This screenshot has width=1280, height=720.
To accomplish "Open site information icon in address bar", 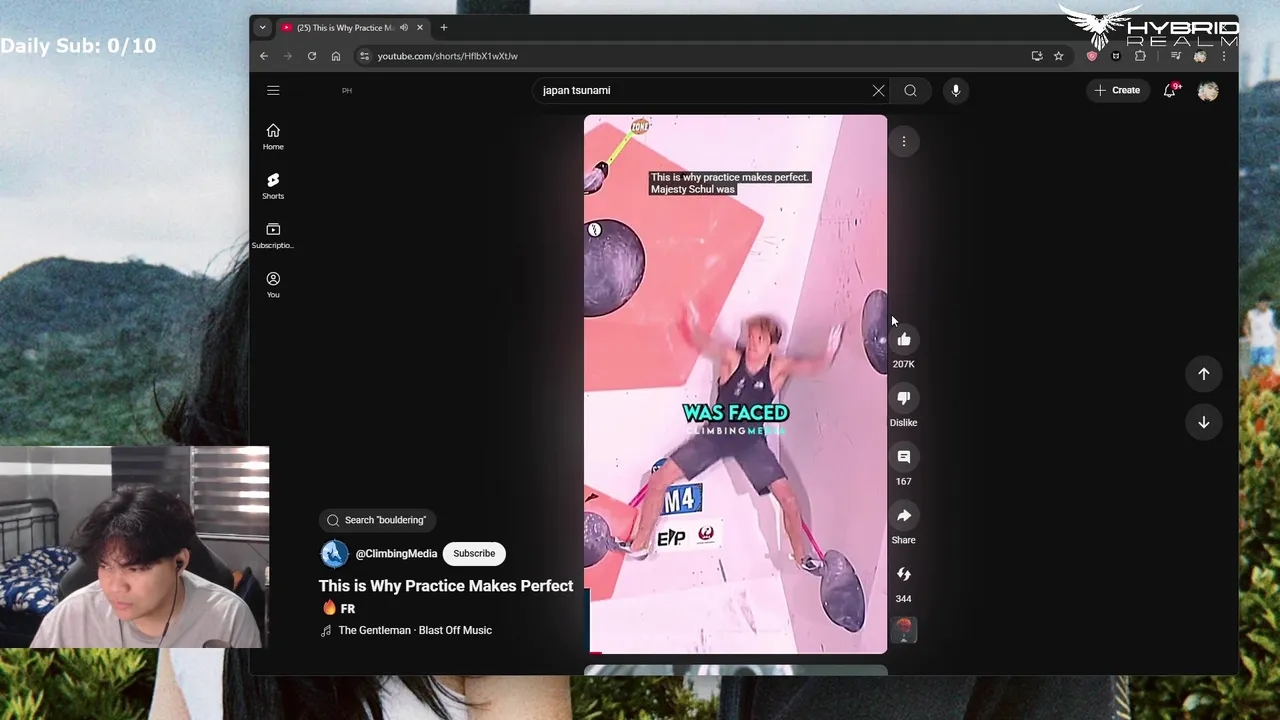I will click(365, 56).
